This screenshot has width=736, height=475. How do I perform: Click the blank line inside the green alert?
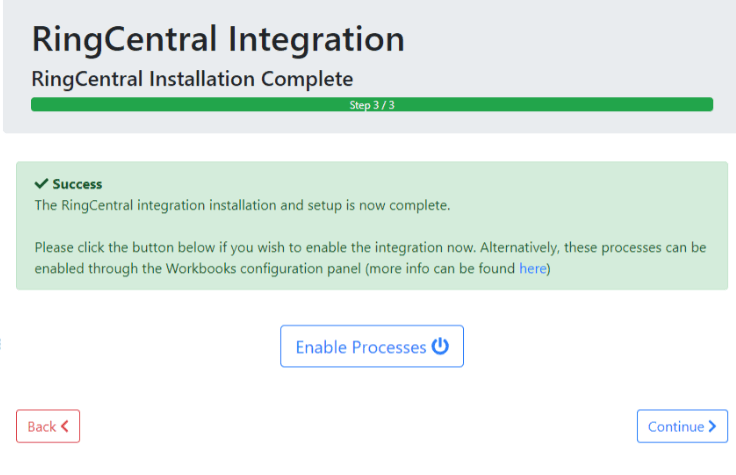(371, 226)
